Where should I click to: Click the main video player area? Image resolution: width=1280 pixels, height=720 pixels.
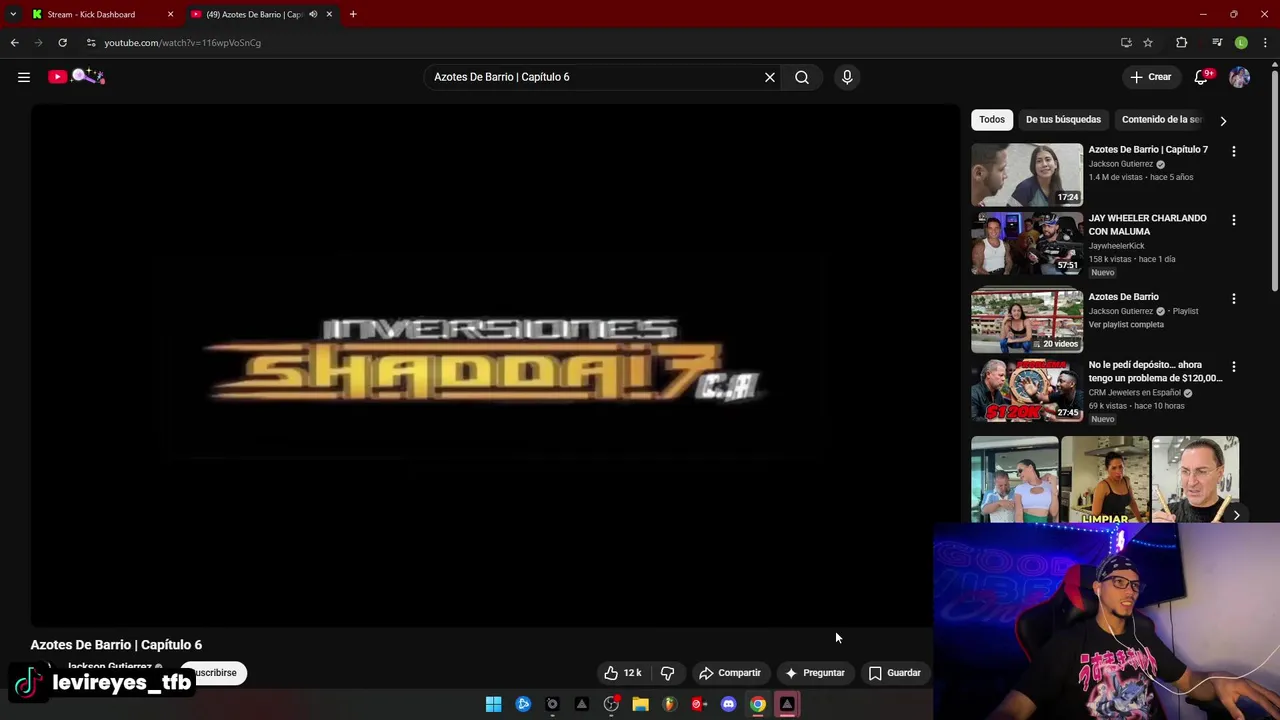tap(495, 365)
